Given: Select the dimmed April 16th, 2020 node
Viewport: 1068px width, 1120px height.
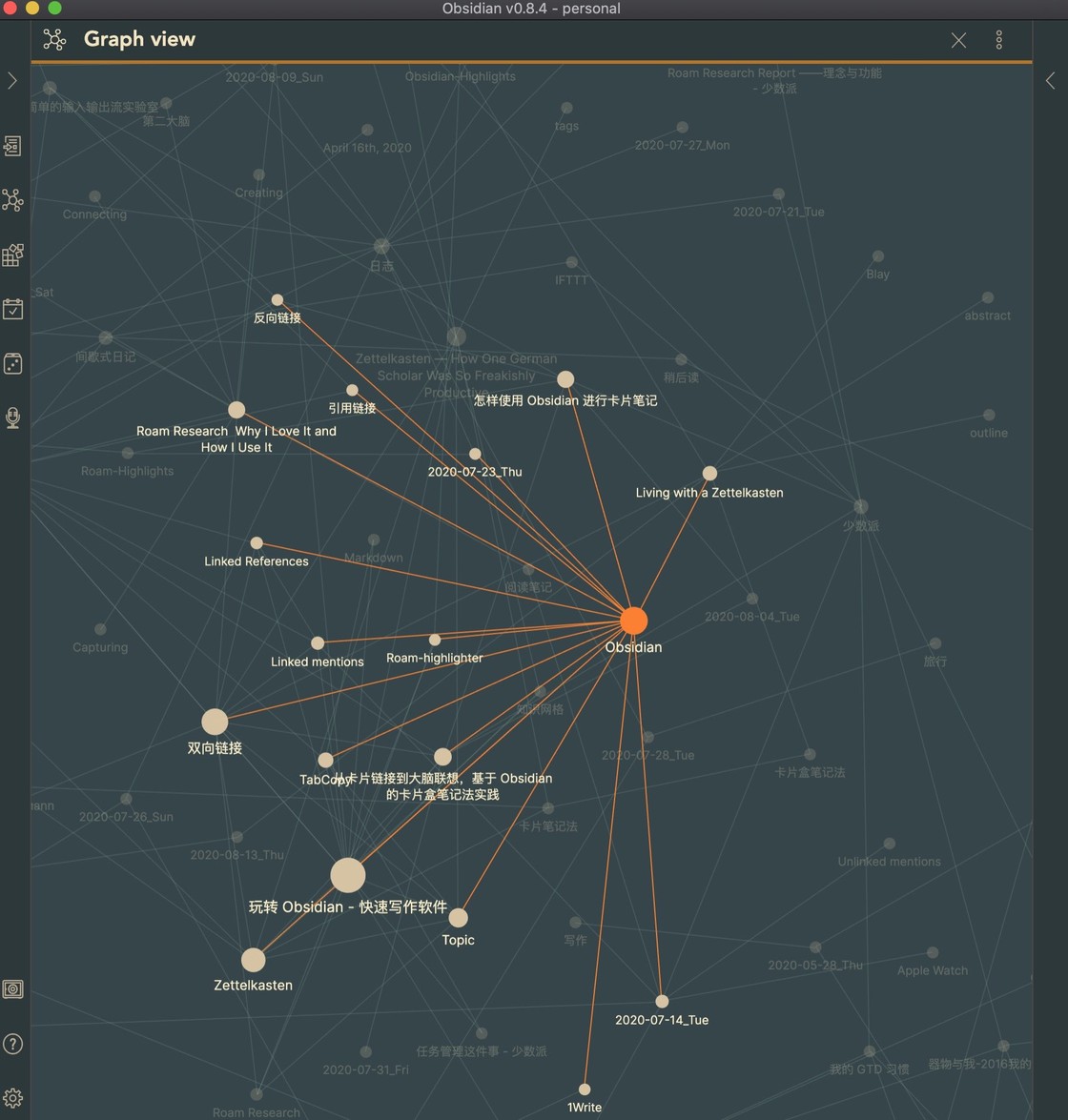Looking at the screenshot, I should point(367,130).
